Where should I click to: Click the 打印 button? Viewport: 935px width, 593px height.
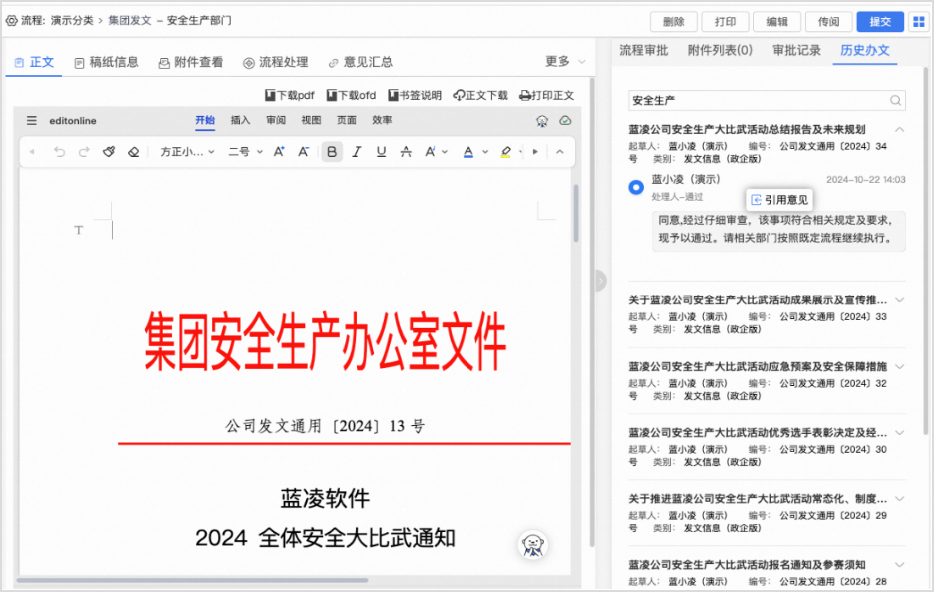tap(725, 22)
